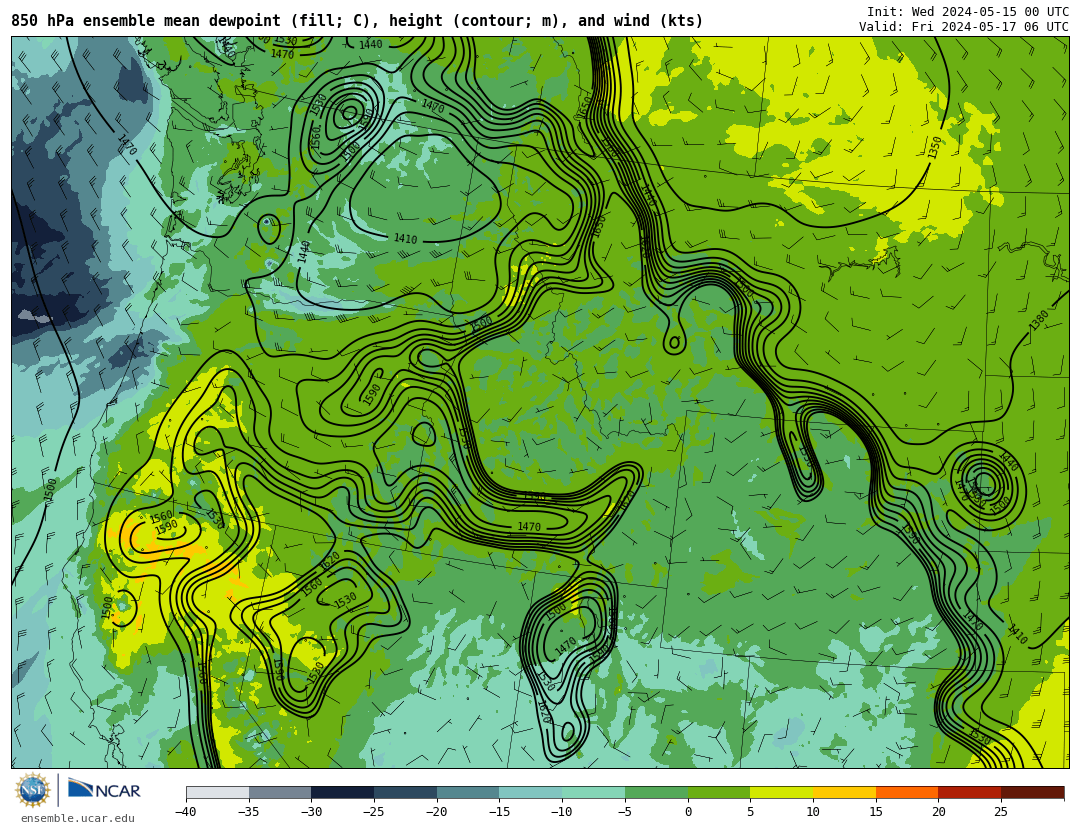
Task: Pick the light teal -15 to -10 colorbar segment
Action: (530, 792)
